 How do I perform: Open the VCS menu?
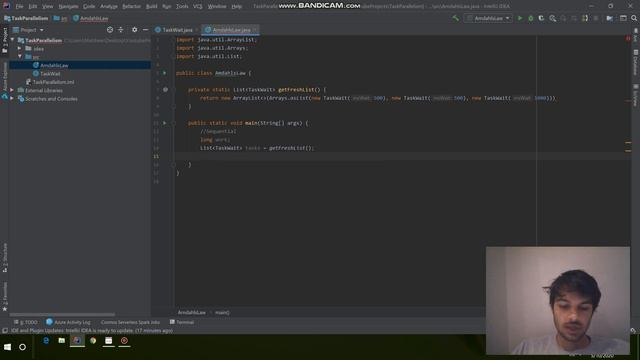198,6
